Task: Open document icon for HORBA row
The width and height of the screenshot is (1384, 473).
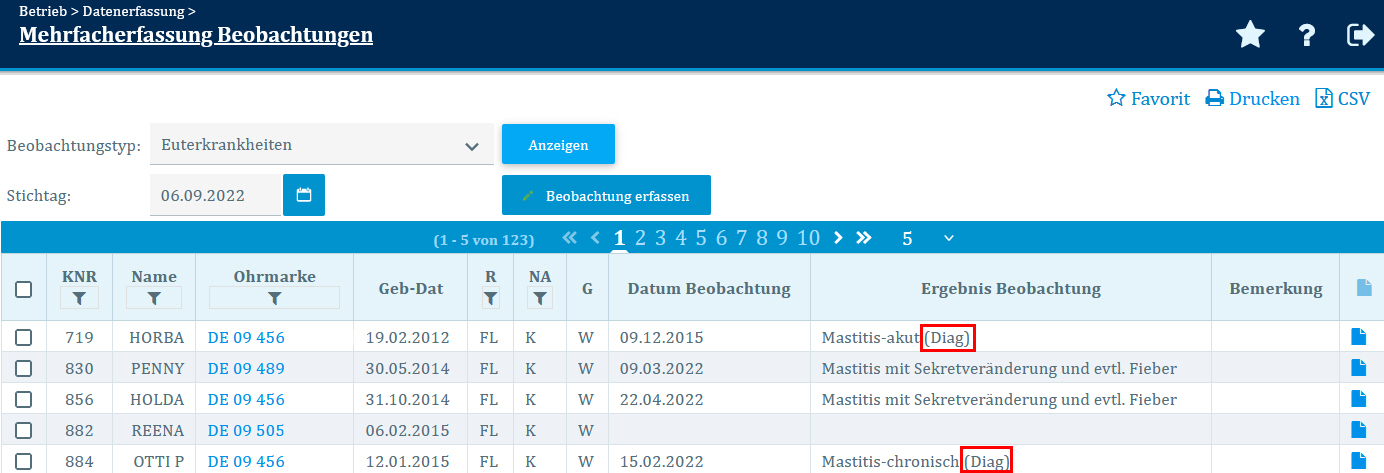Action: click(1357, 338)
